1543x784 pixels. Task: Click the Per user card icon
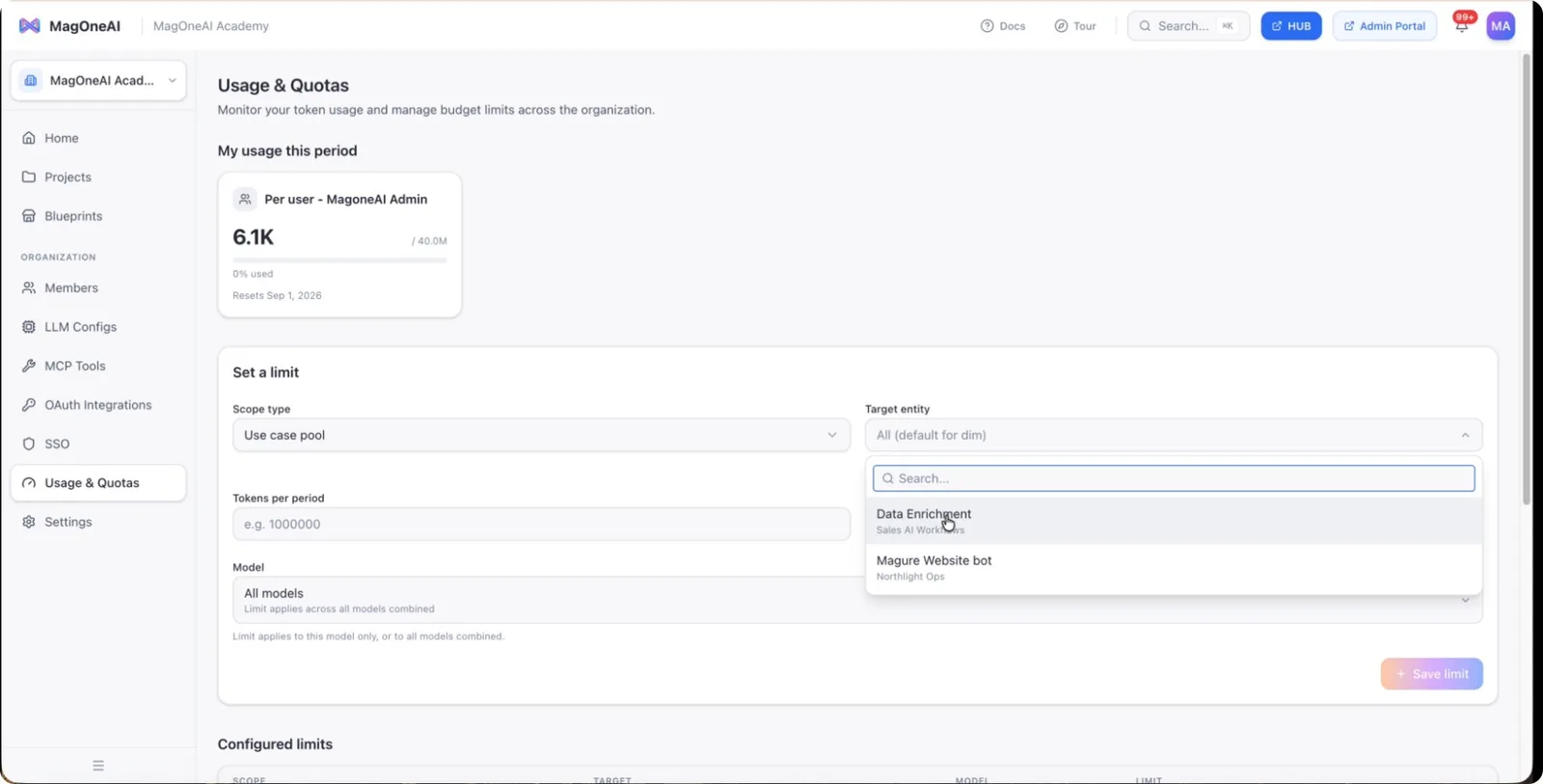coord(245,200)
